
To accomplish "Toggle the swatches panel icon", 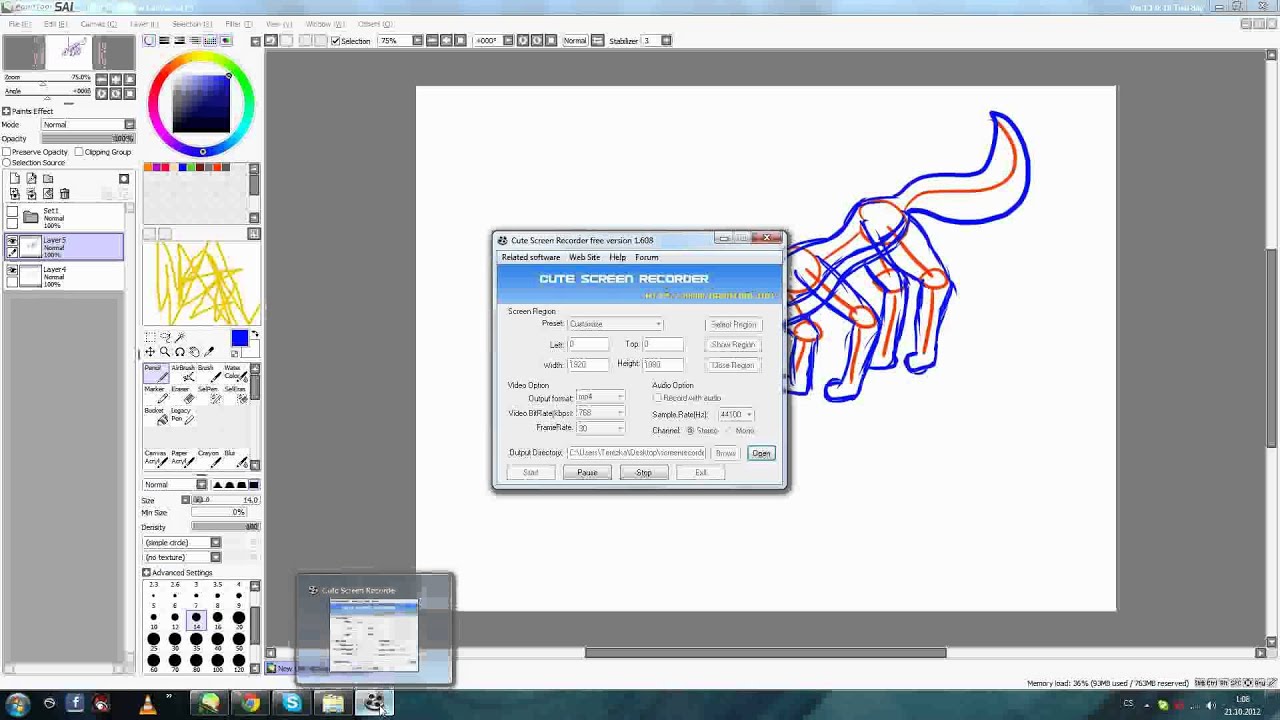I will click(x=210, y=40).
